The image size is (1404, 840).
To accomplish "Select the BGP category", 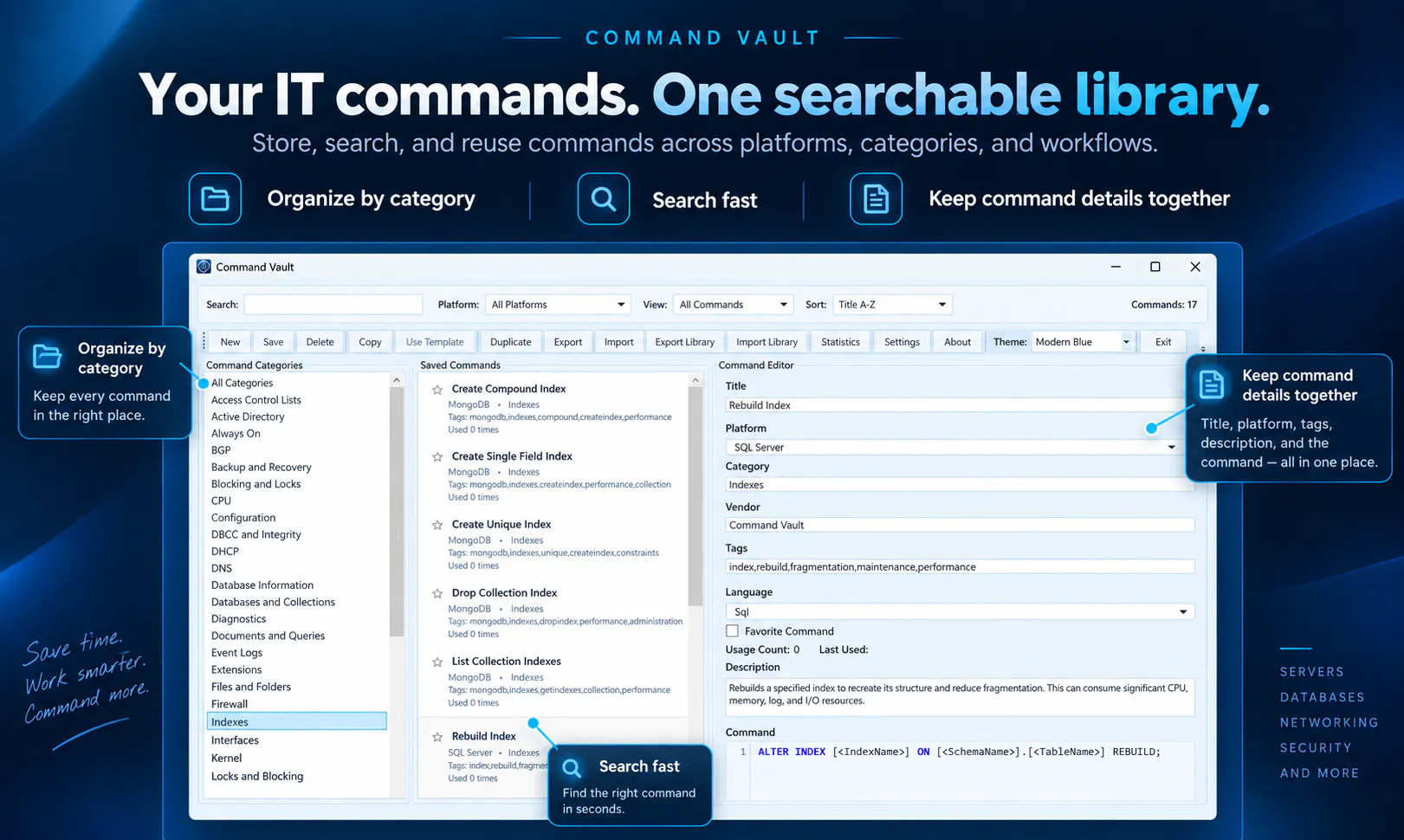I will (221, 450).
